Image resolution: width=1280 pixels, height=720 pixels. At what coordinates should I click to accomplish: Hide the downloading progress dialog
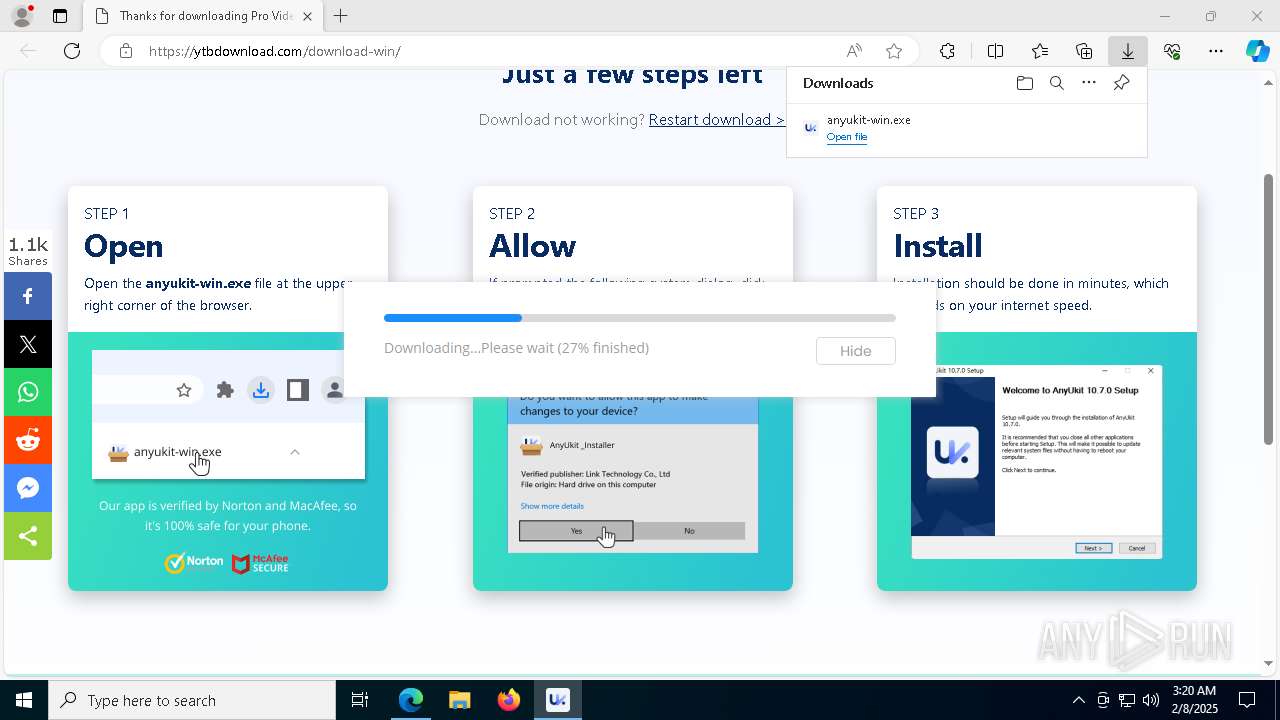click(855, 351)
